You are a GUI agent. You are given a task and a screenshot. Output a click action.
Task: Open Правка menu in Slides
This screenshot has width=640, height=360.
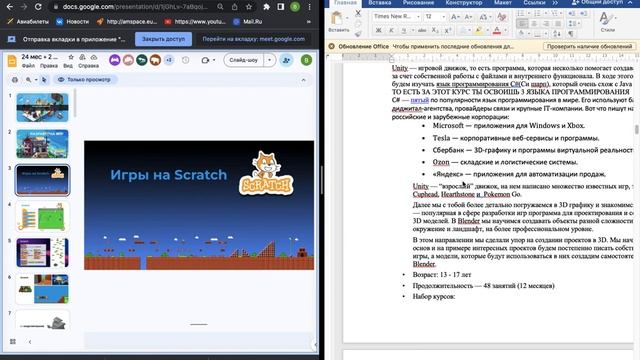click(49, 66)
